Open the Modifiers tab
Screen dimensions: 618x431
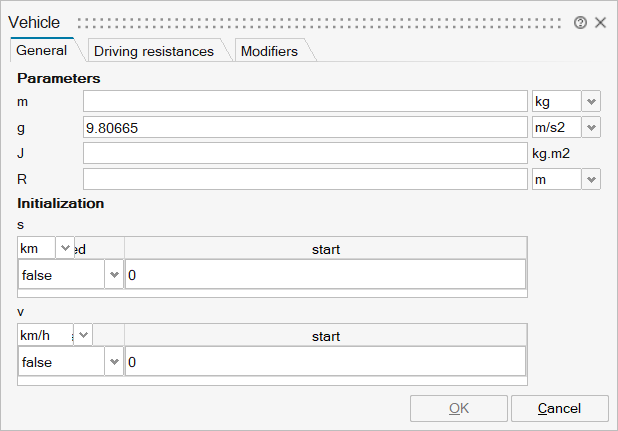tap(268, 51)
